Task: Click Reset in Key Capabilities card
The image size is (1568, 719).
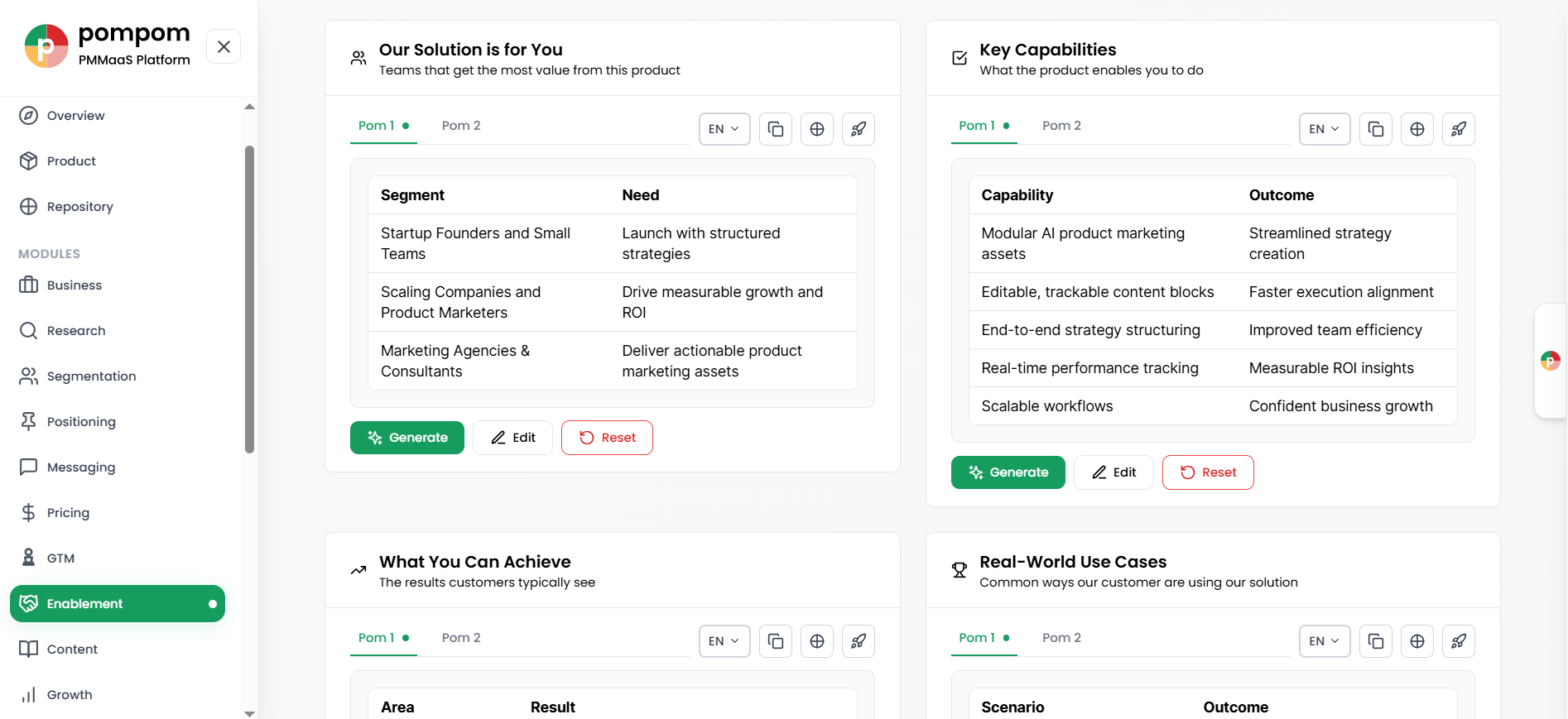Action: click(1208, 472)
